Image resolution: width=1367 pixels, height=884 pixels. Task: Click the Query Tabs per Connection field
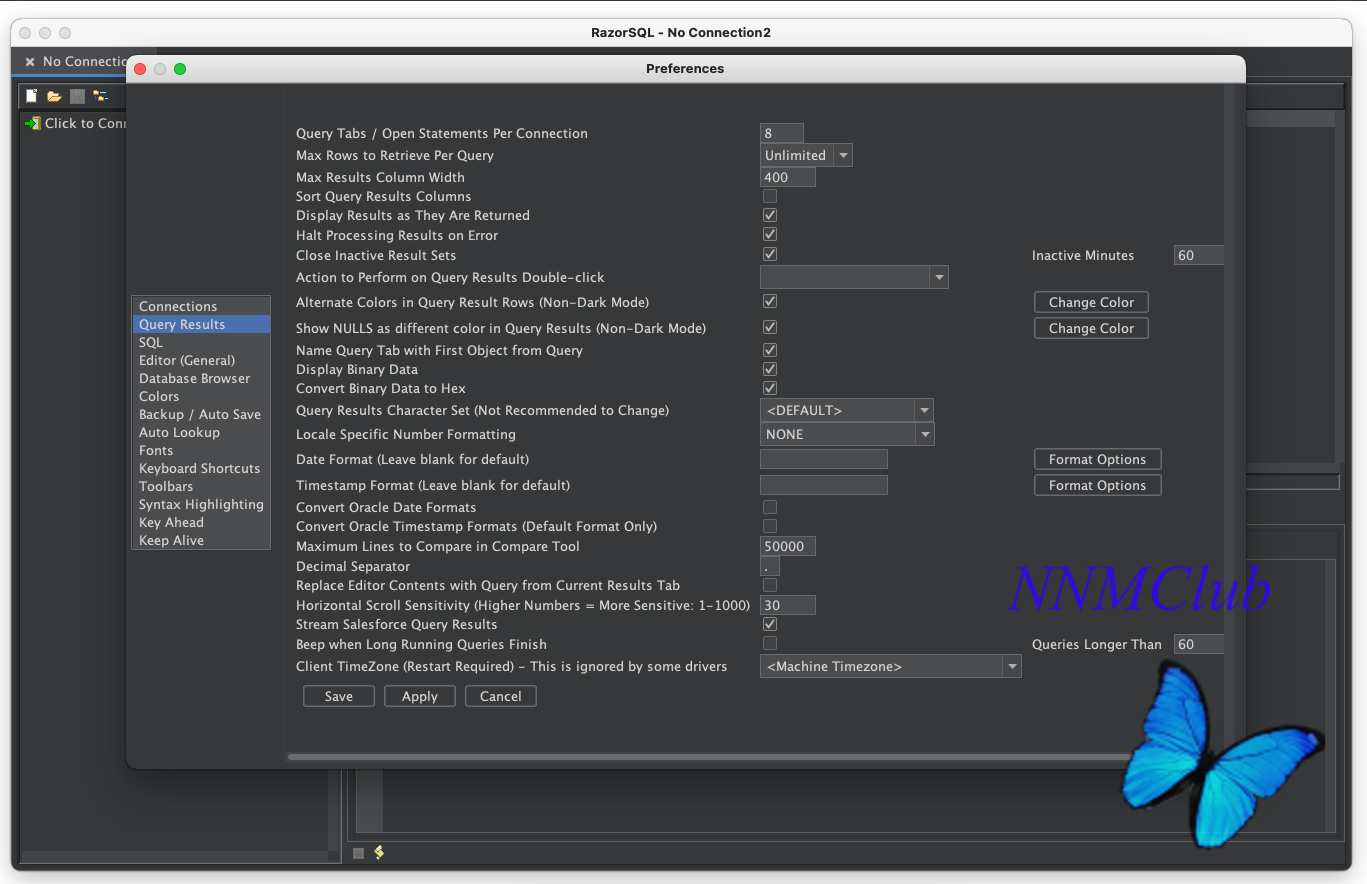coord(782,133)
